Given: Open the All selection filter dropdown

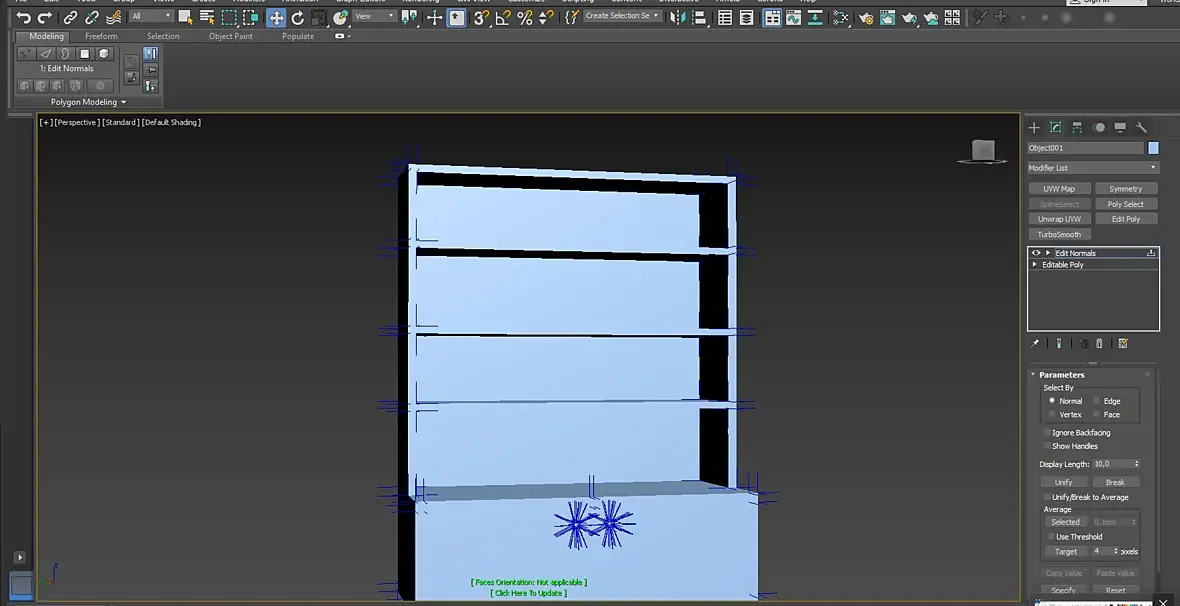Looking at the screenshot, I should (x=151, y=16).
